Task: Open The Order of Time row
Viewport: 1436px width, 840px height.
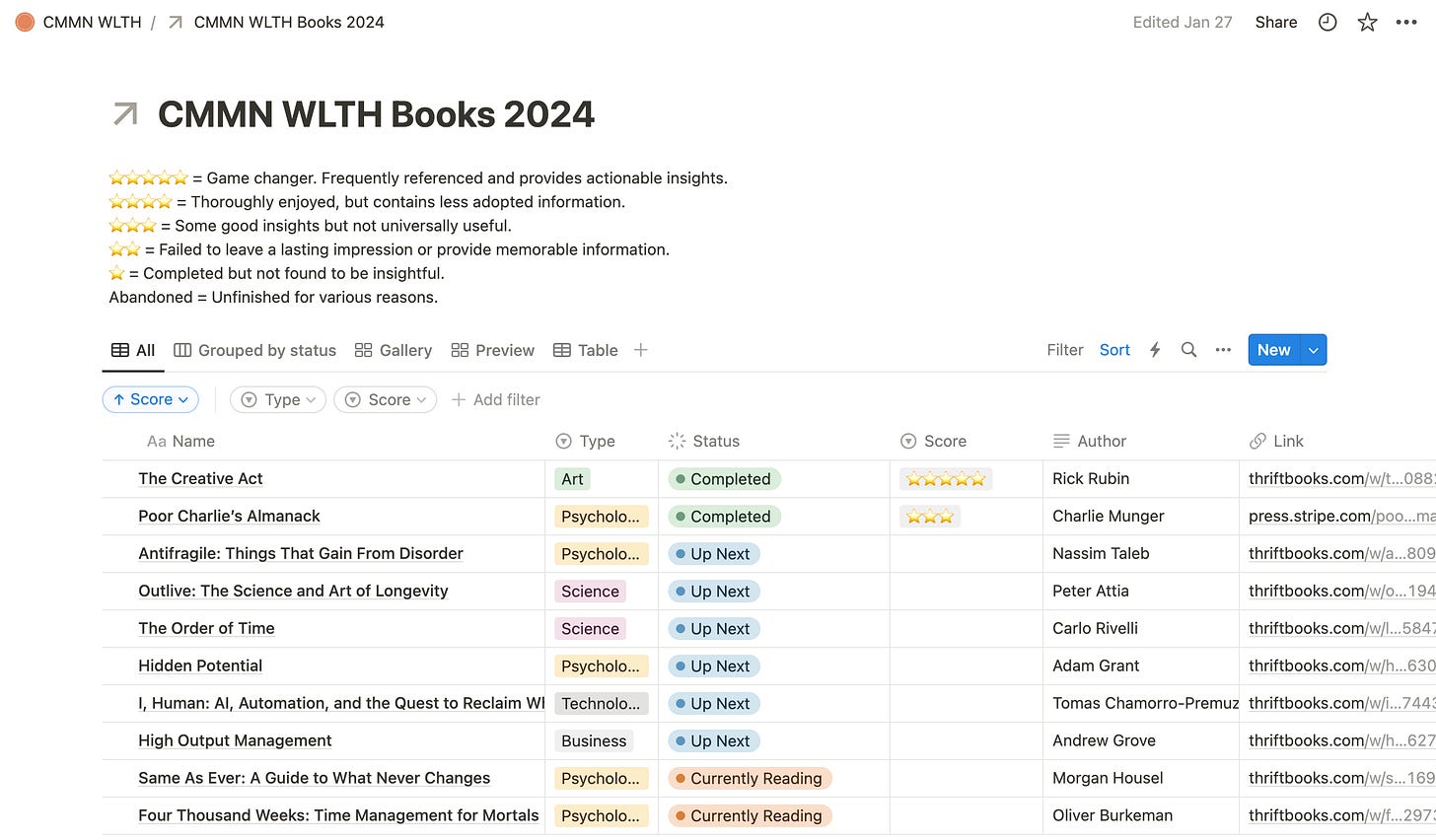Action: [206, 628]
